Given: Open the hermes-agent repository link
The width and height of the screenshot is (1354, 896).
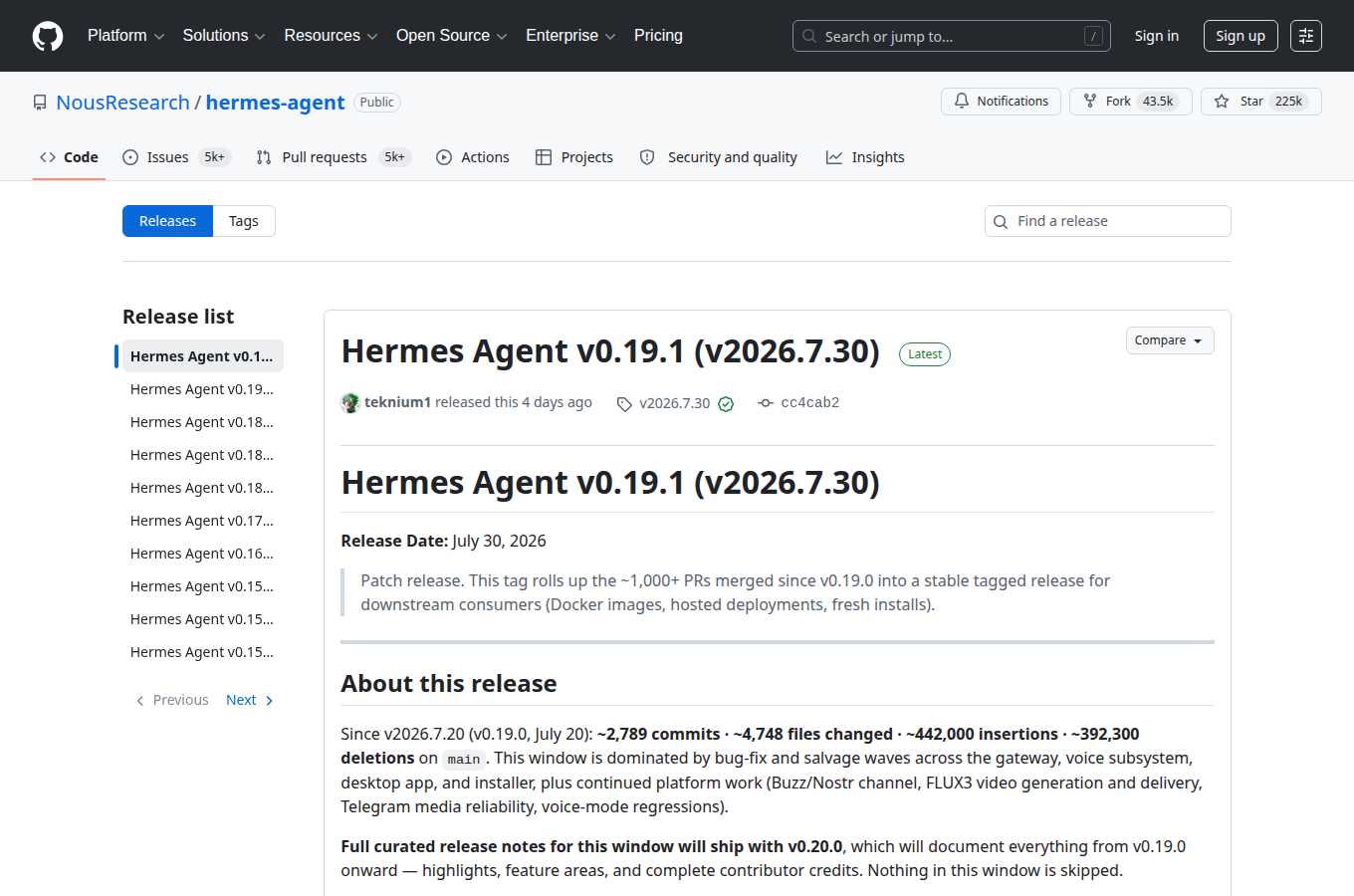Looking at the screenshot, I should pyautogui.click(x=276, y=103).
